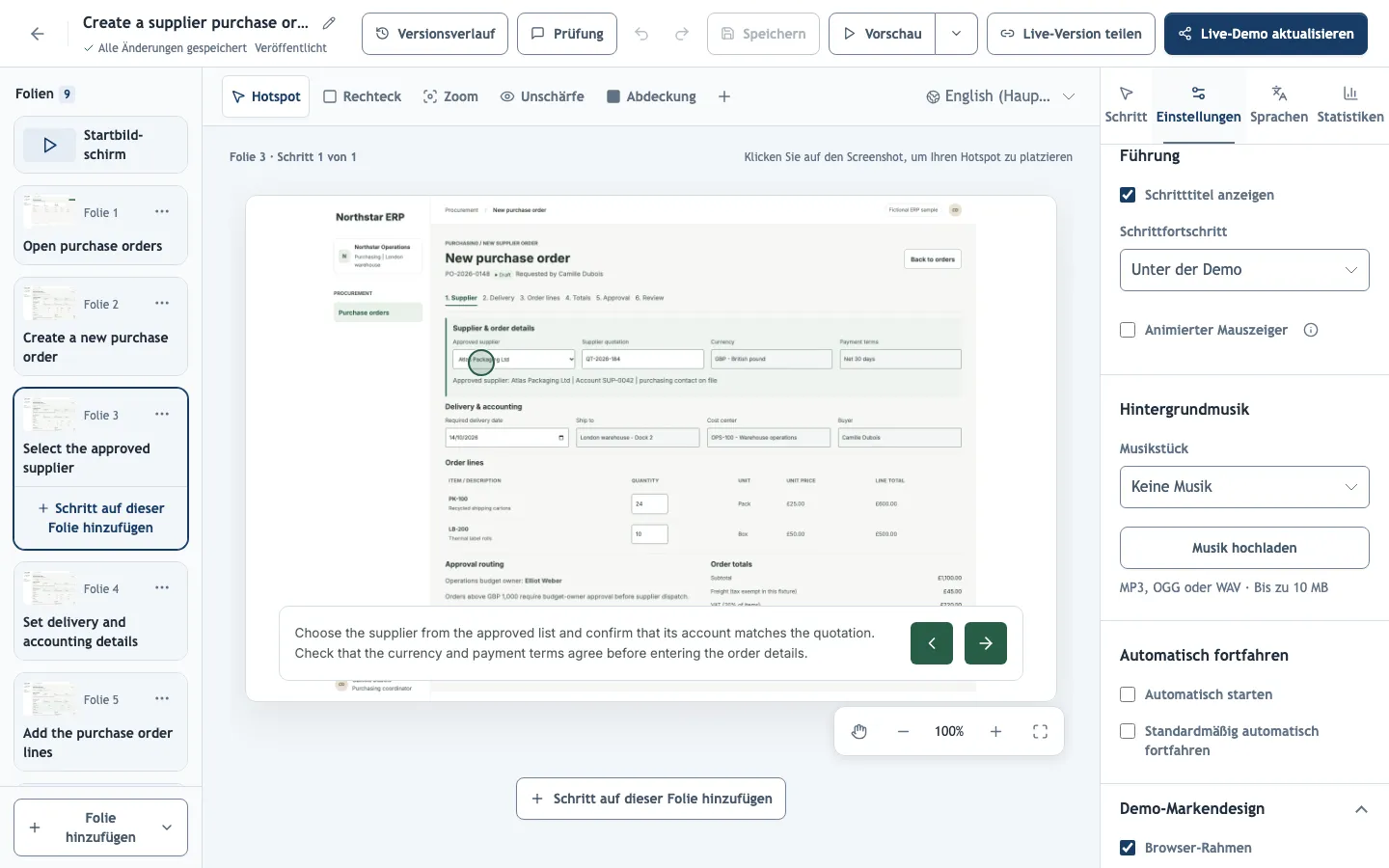Open Schrittfortschritt dropdown Unter der Demo
Image resolution: width=1389 pixels, height=868 pixels.
tap(1244, 270)
